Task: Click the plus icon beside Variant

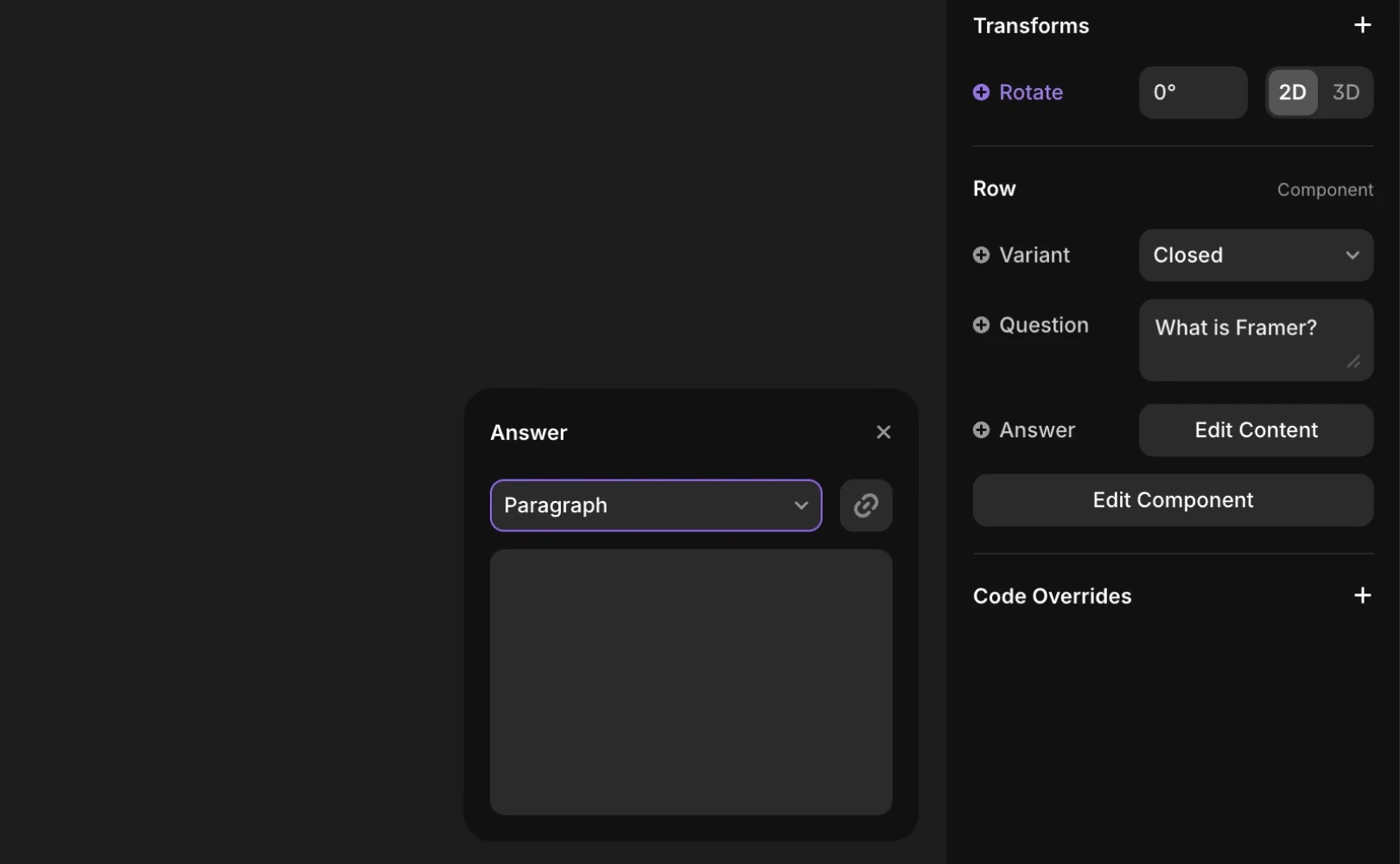Action: (981, 255)
